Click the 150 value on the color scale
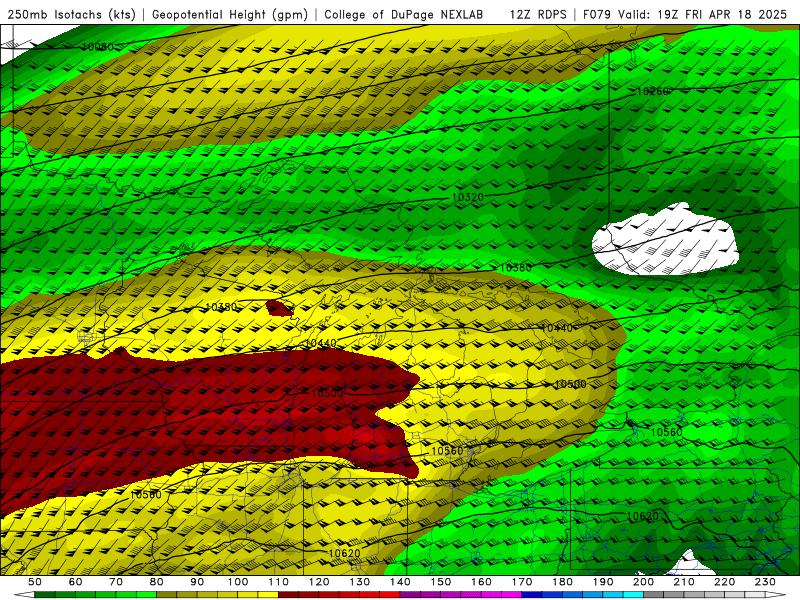This screenshot has height=600, width=800. 440,582
